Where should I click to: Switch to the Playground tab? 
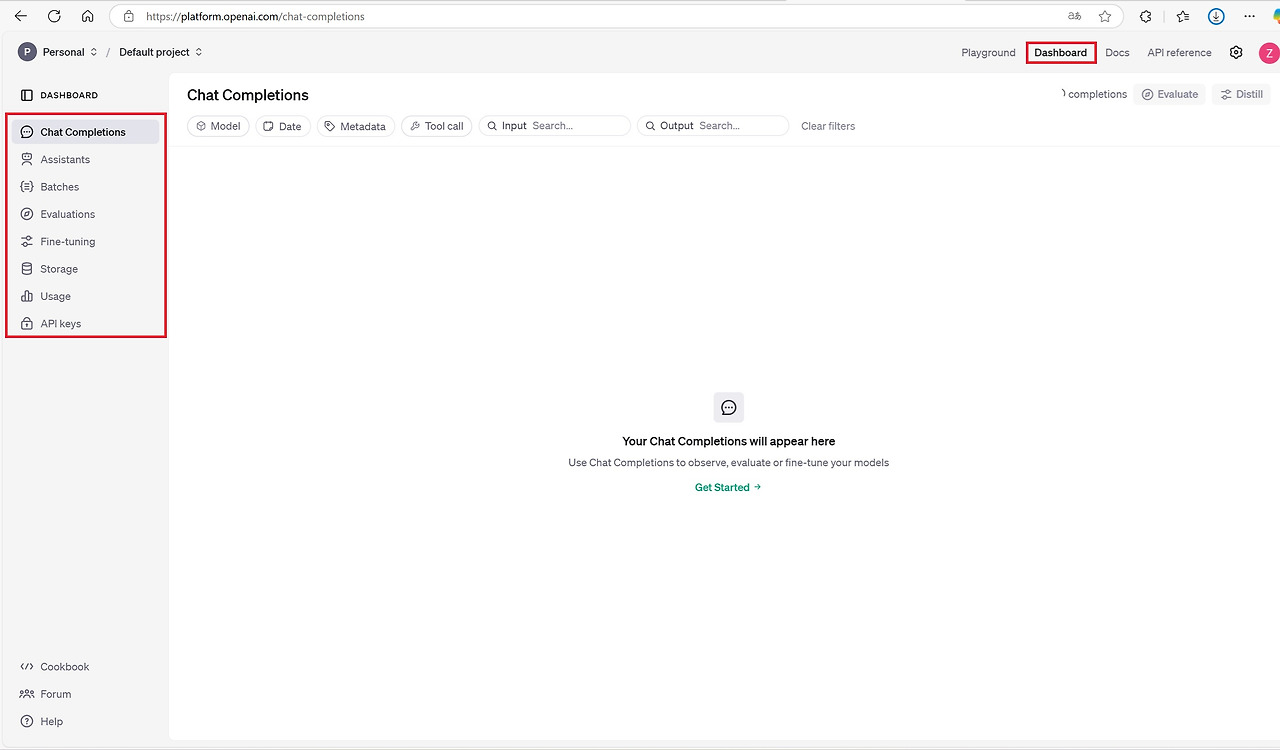click(x=988, y=53)
